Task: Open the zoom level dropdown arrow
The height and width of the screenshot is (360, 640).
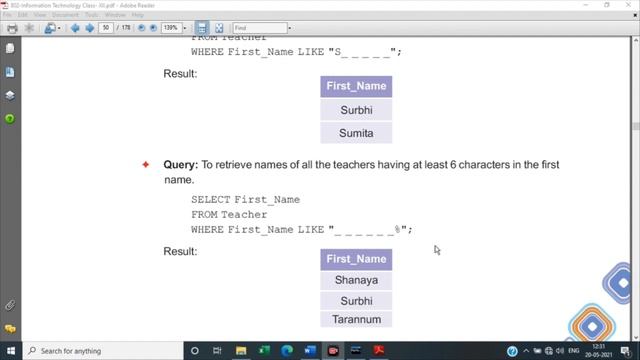Action: (x=184, y=28)
